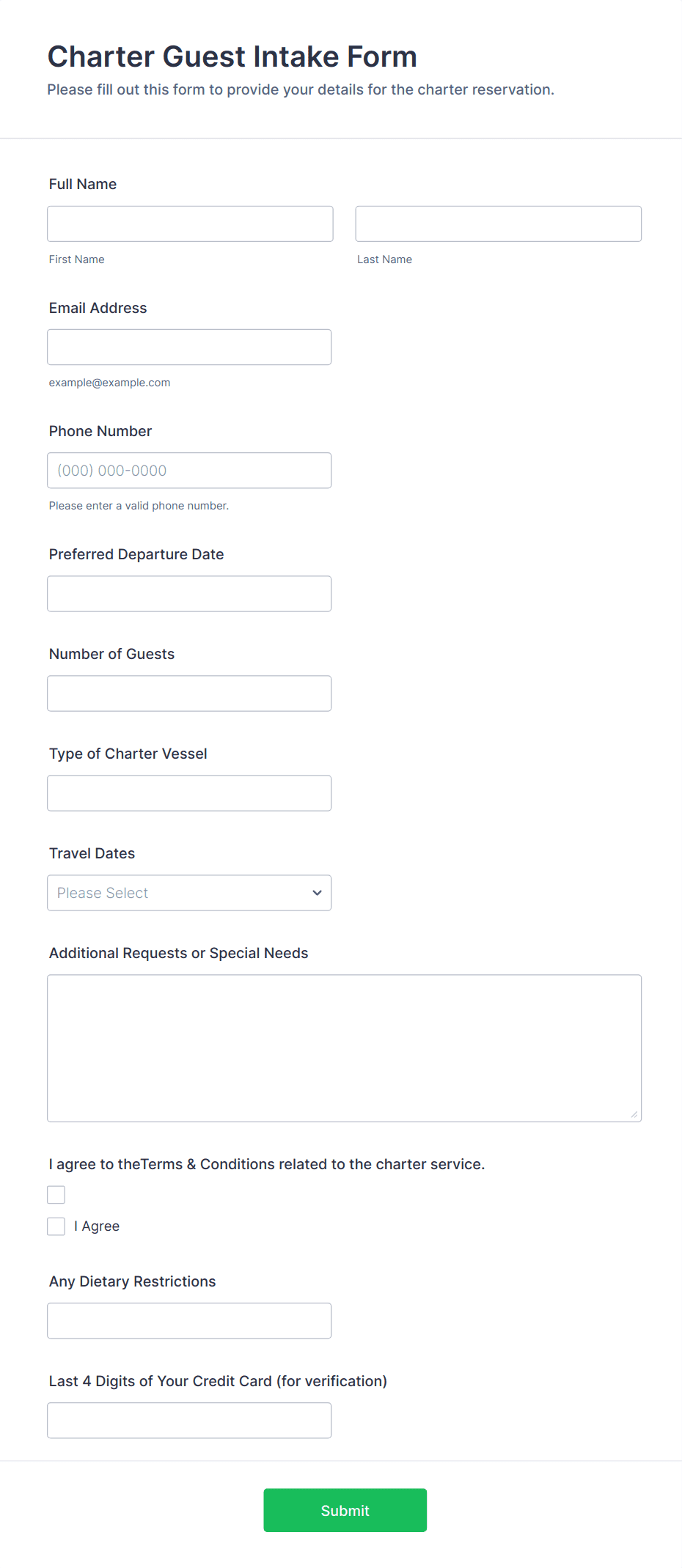The width and height of the screenshot is (682, 1568).
Task: Click the Terms & Conditions agreement label
Action: click(267, 1164)
